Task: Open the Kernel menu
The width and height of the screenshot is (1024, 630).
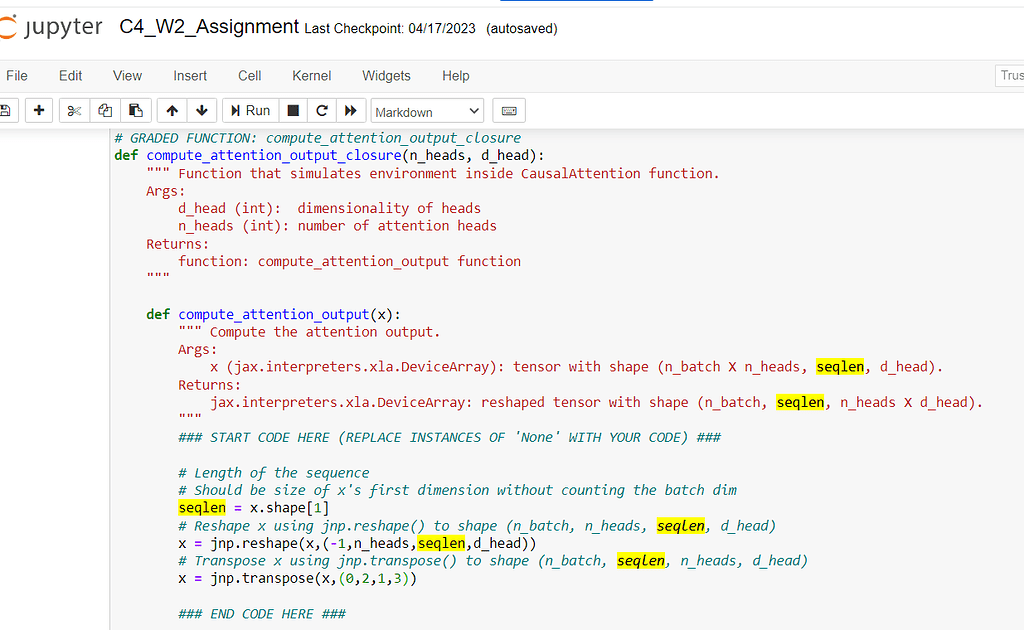Action: tap(311, 76)
